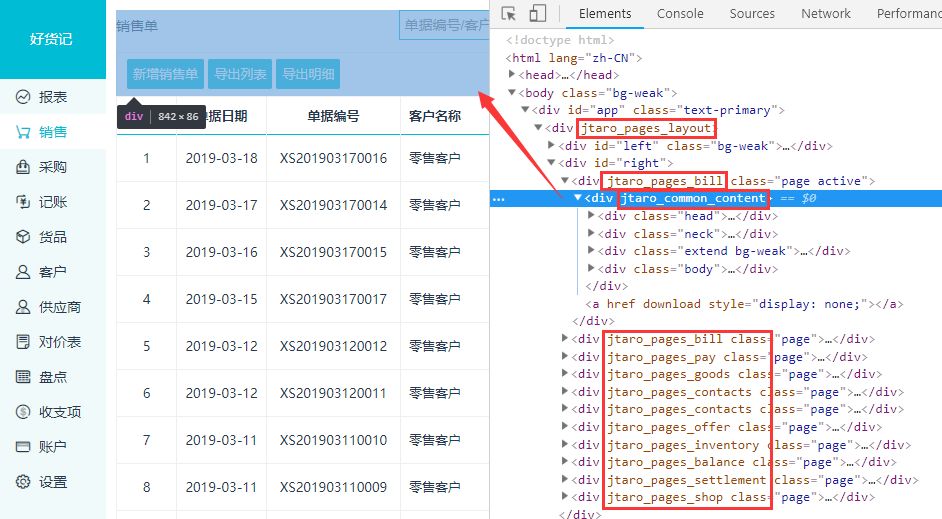Click the 报表 chart icon in the sidebar
Screen dimensions: 942x519
23,97
